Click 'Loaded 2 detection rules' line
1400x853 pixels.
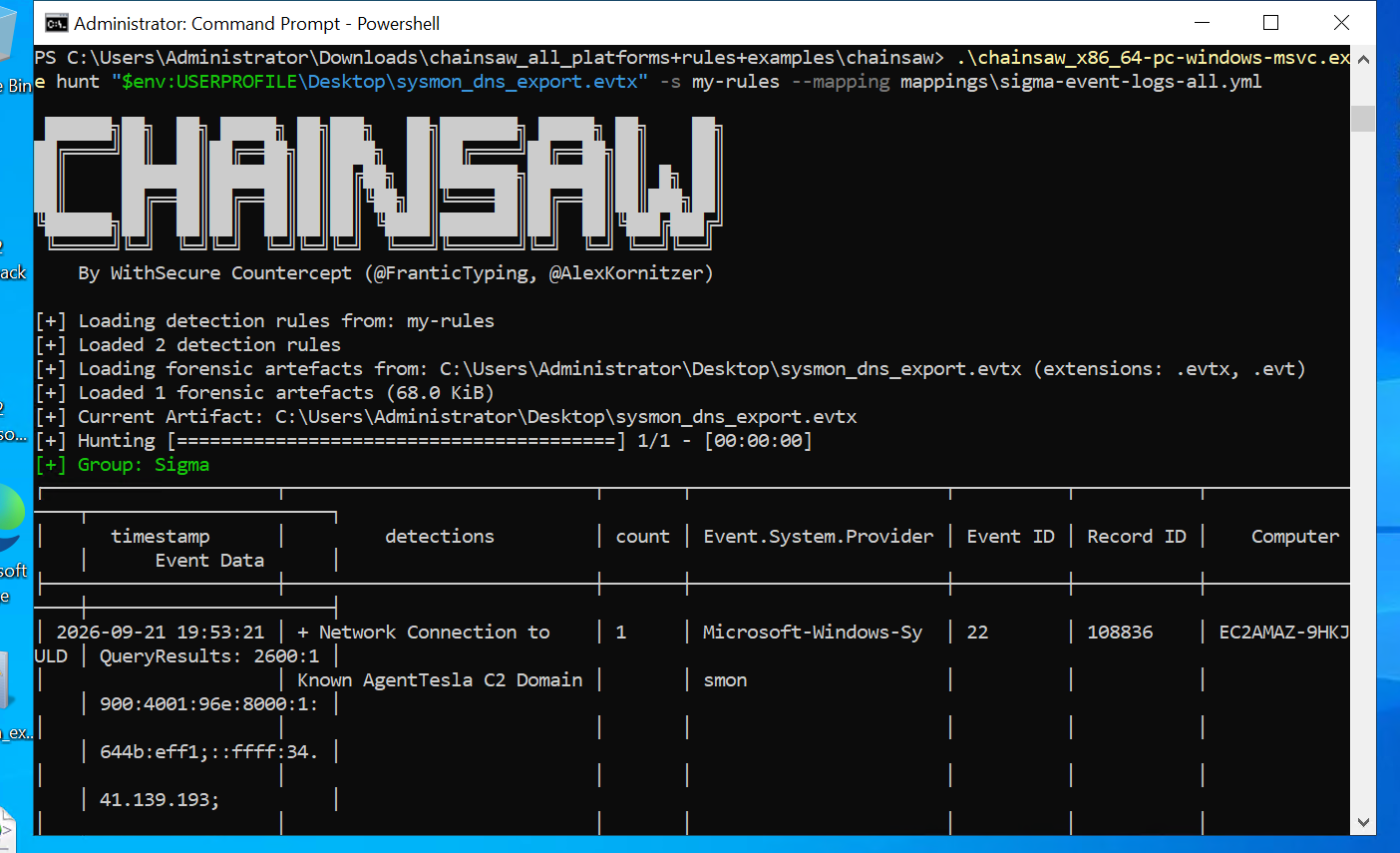(188, 344)
